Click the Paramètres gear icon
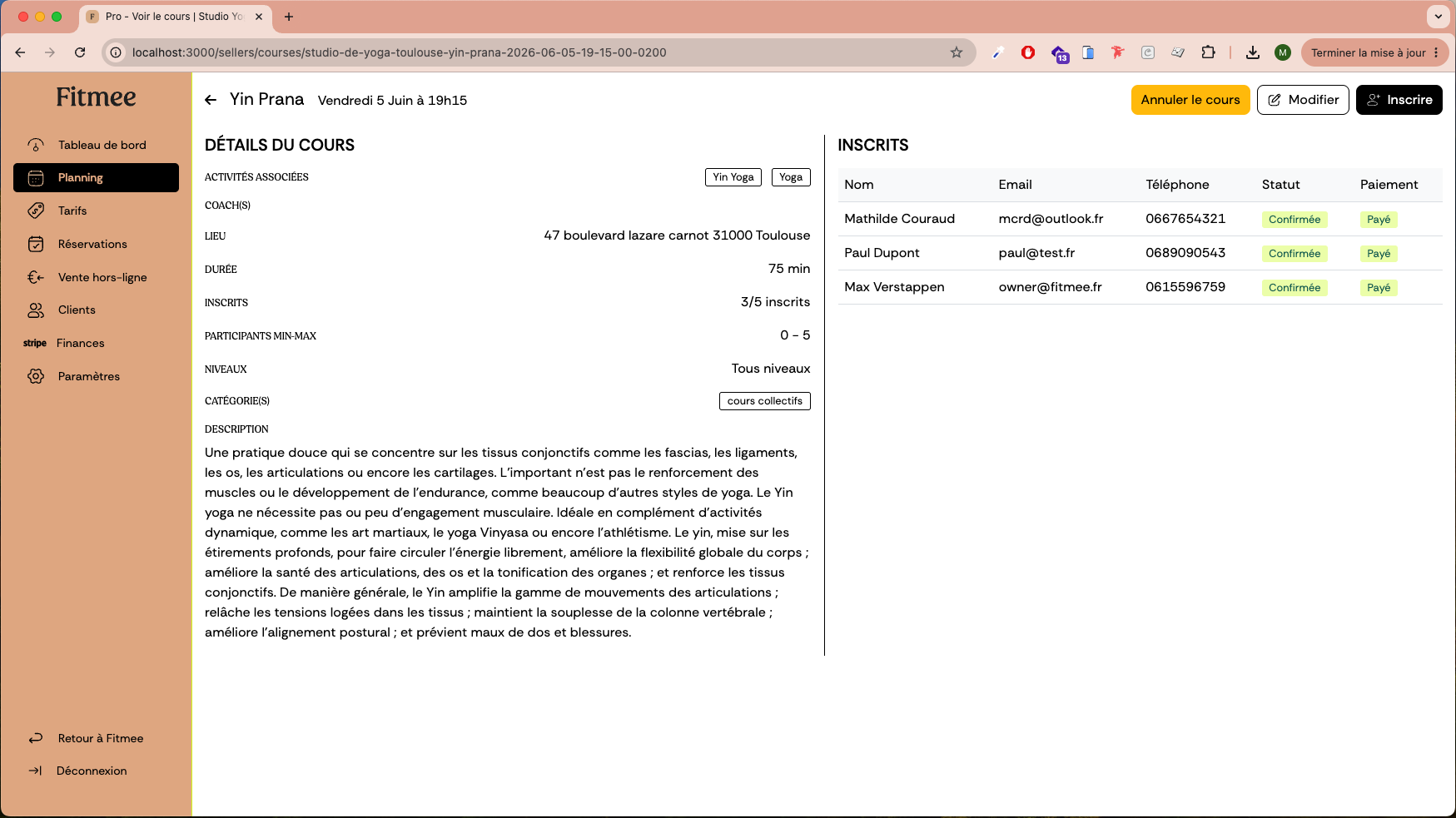1456x818 pixels. (x=36, y=376)
